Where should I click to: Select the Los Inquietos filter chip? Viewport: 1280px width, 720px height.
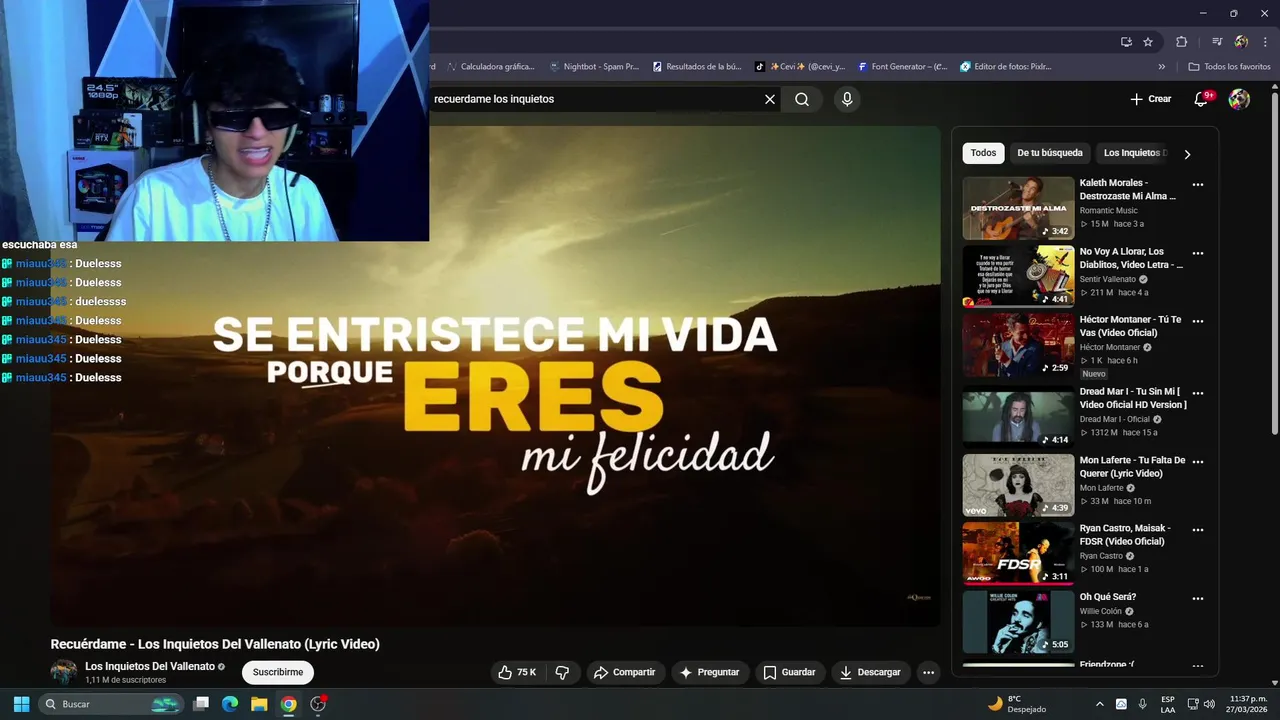(1134, 153)
